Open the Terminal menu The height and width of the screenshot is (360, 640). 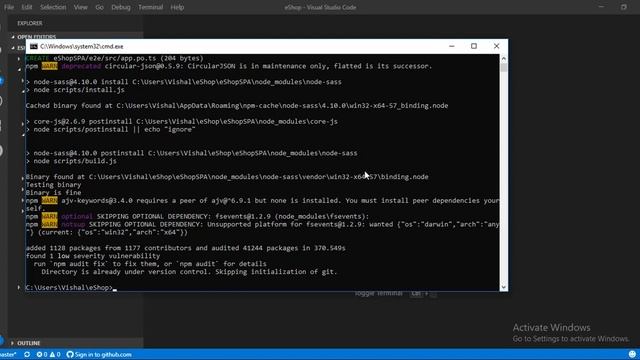click(x=150, y=7)
